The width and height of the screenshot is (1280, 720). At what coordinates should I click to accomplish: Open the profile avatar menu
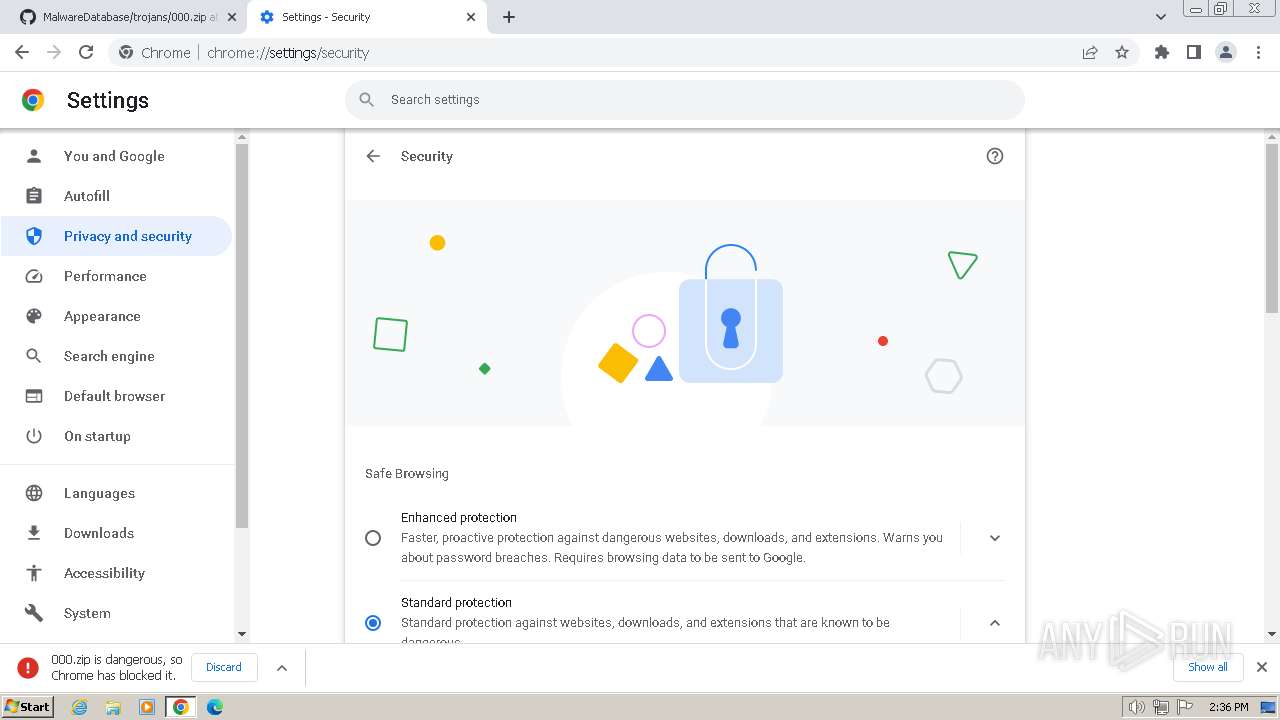click(1226, 52)
